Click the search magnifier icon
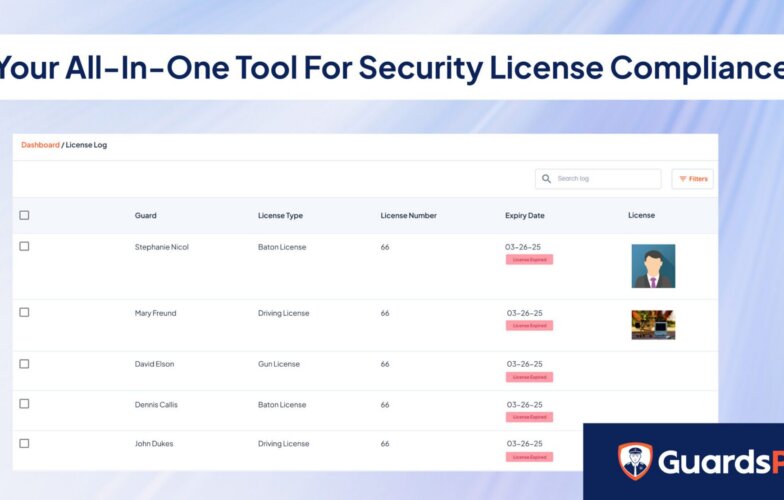This screenshot has height=500, width=784. point(546,178)
